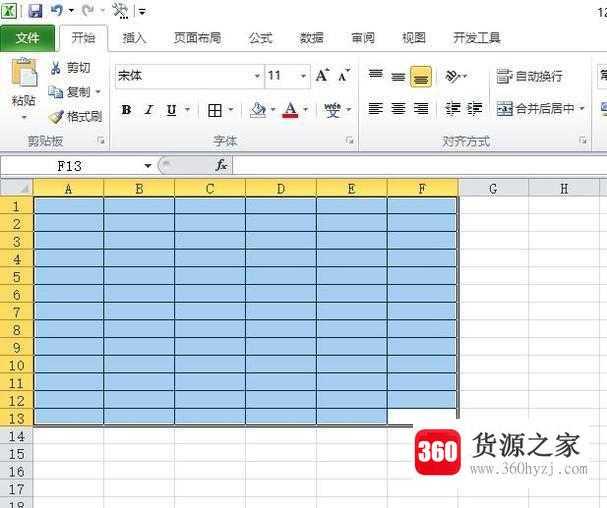The image size is (607, 508).
Task: Click the fx insert function icon
Action: click(221, 165)
